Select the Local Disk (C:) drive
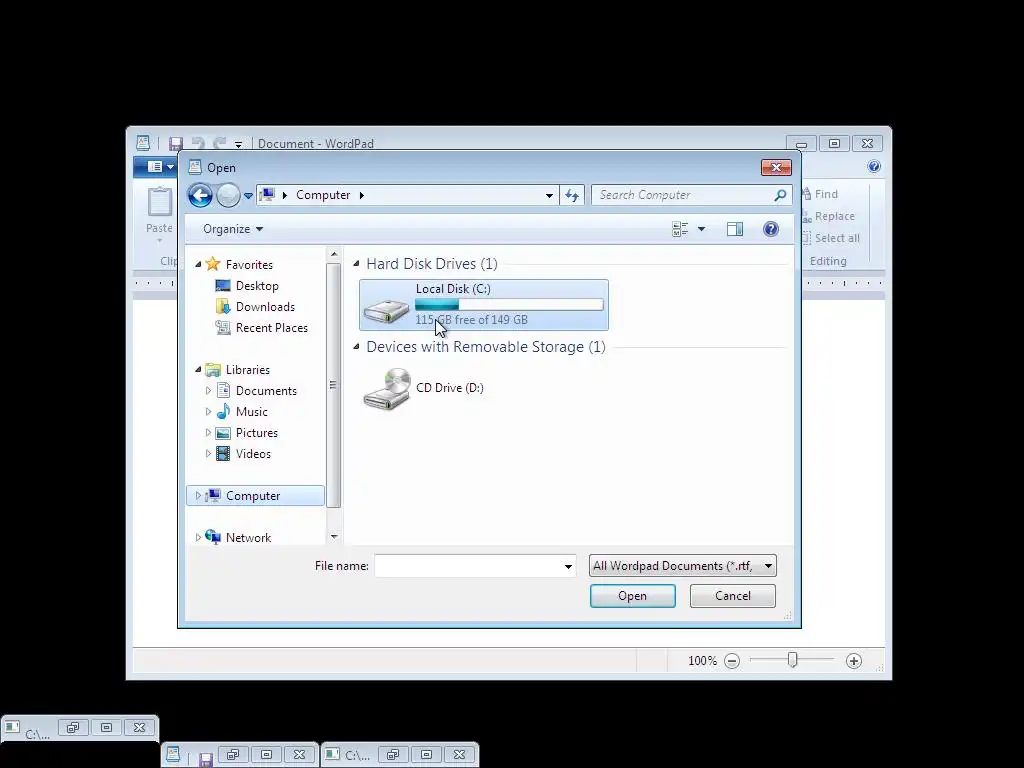 (x=483, y=304)
